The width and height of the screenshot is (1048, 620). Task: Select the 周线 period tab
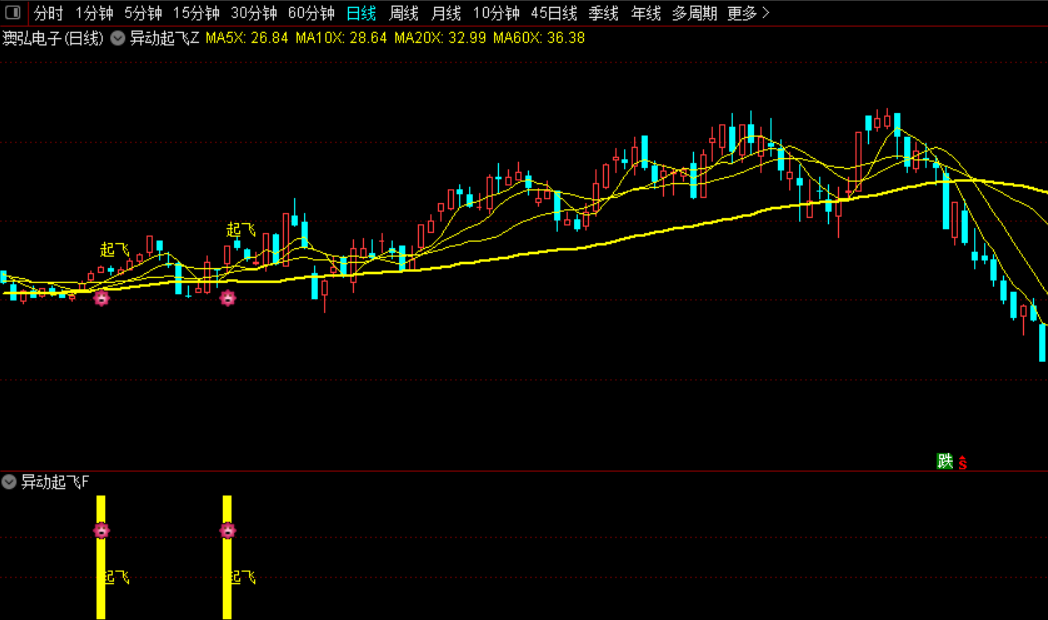click(x=404, y=13)
